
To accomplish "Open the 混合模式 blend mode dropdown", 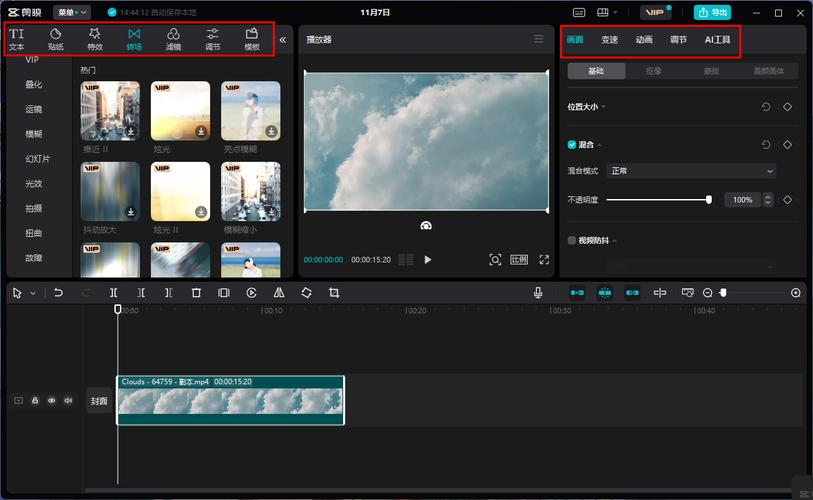I will [692, 171].
